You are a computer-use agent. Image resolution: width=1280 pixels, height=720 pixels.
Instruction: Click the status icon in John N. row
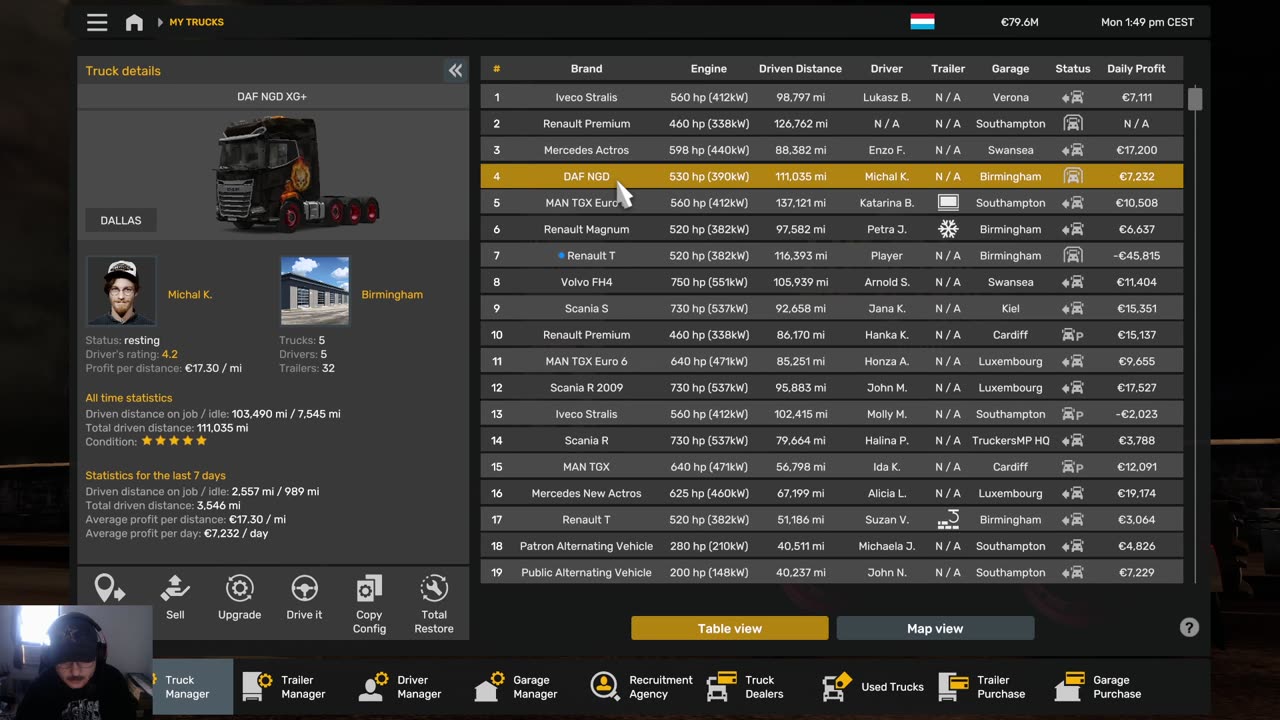click(1072, 572)
